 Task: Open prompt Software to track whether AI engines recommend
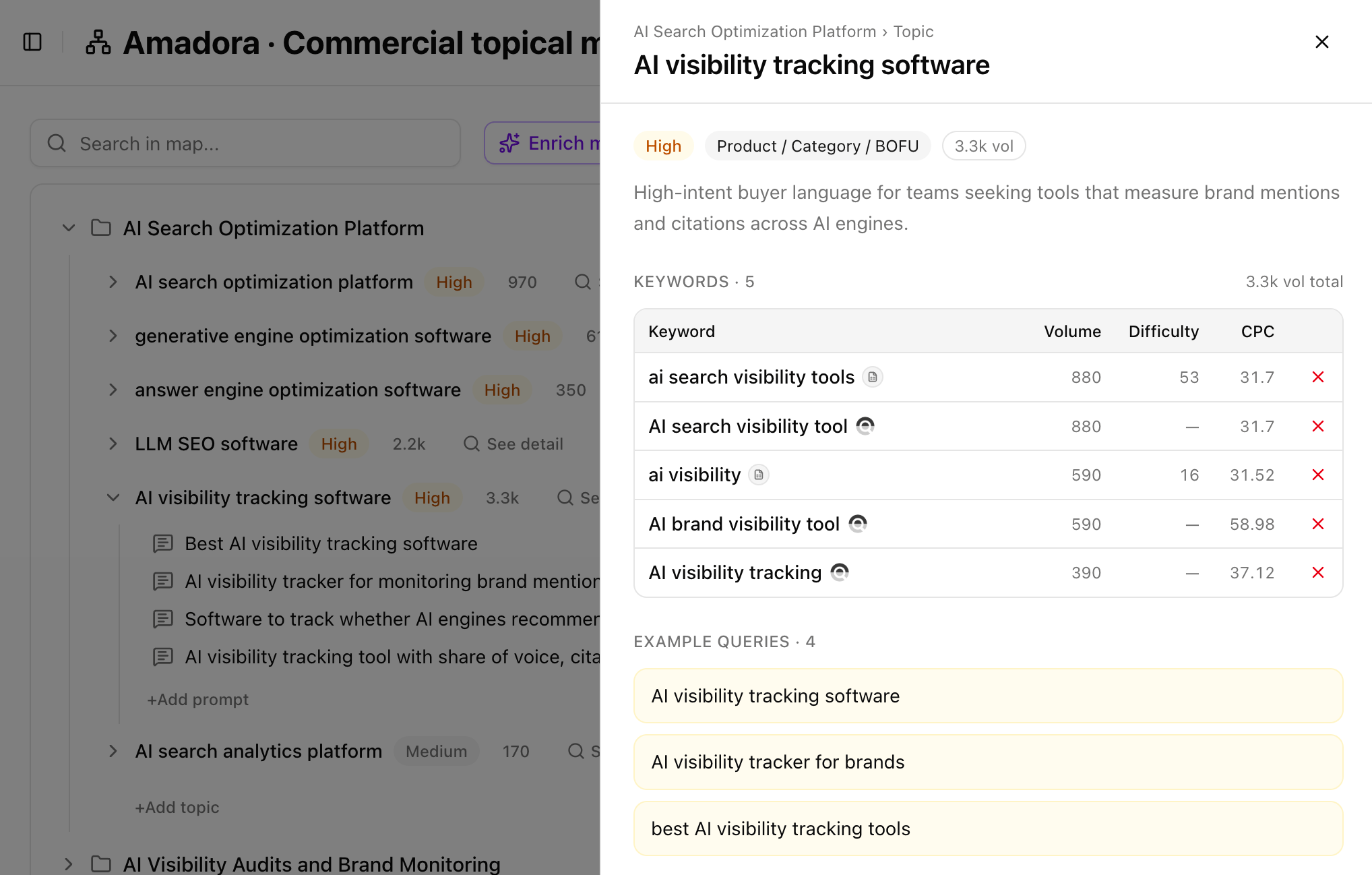point(392,619)
